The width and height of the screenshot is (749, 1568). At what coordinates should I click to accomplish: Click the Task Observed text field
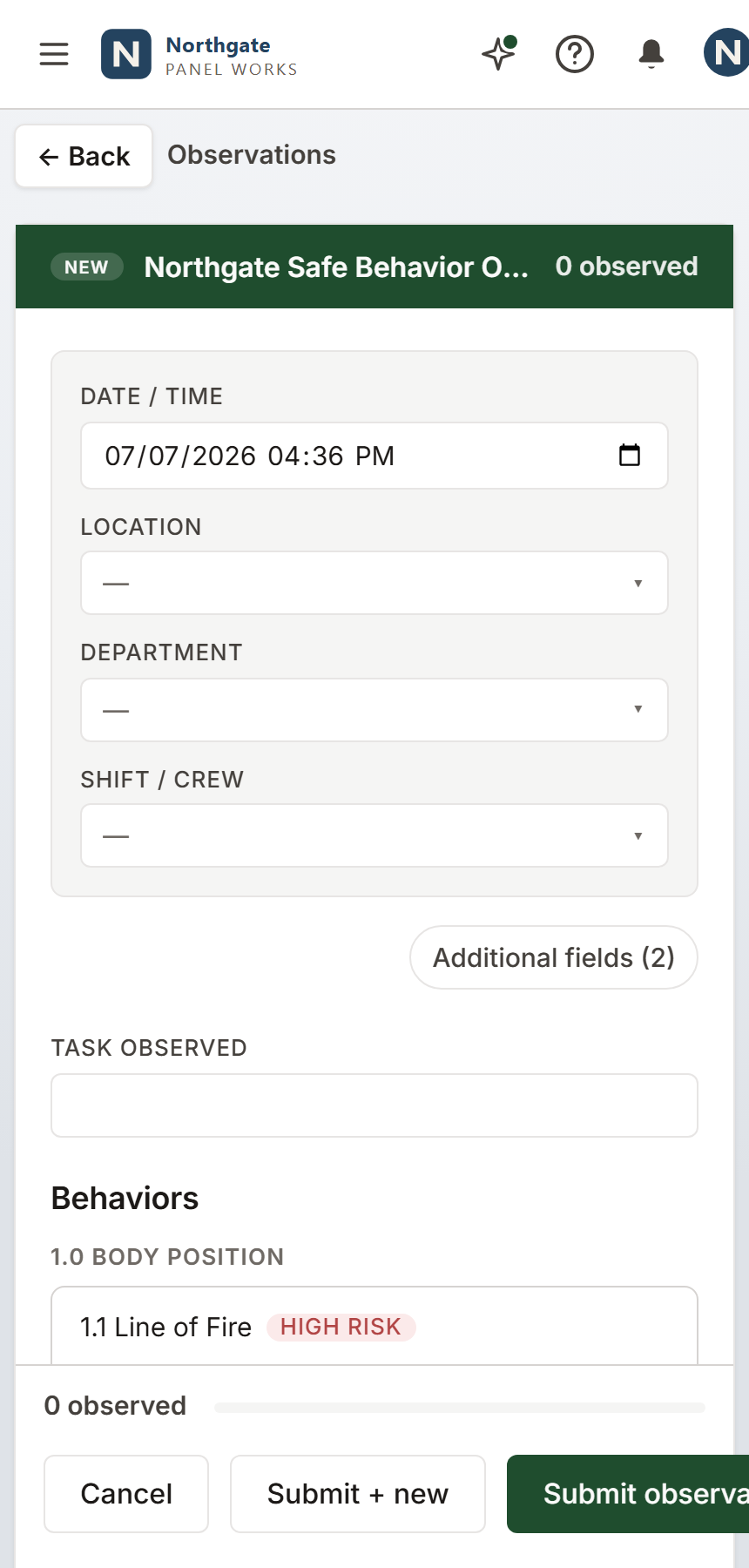[374, 1105]
